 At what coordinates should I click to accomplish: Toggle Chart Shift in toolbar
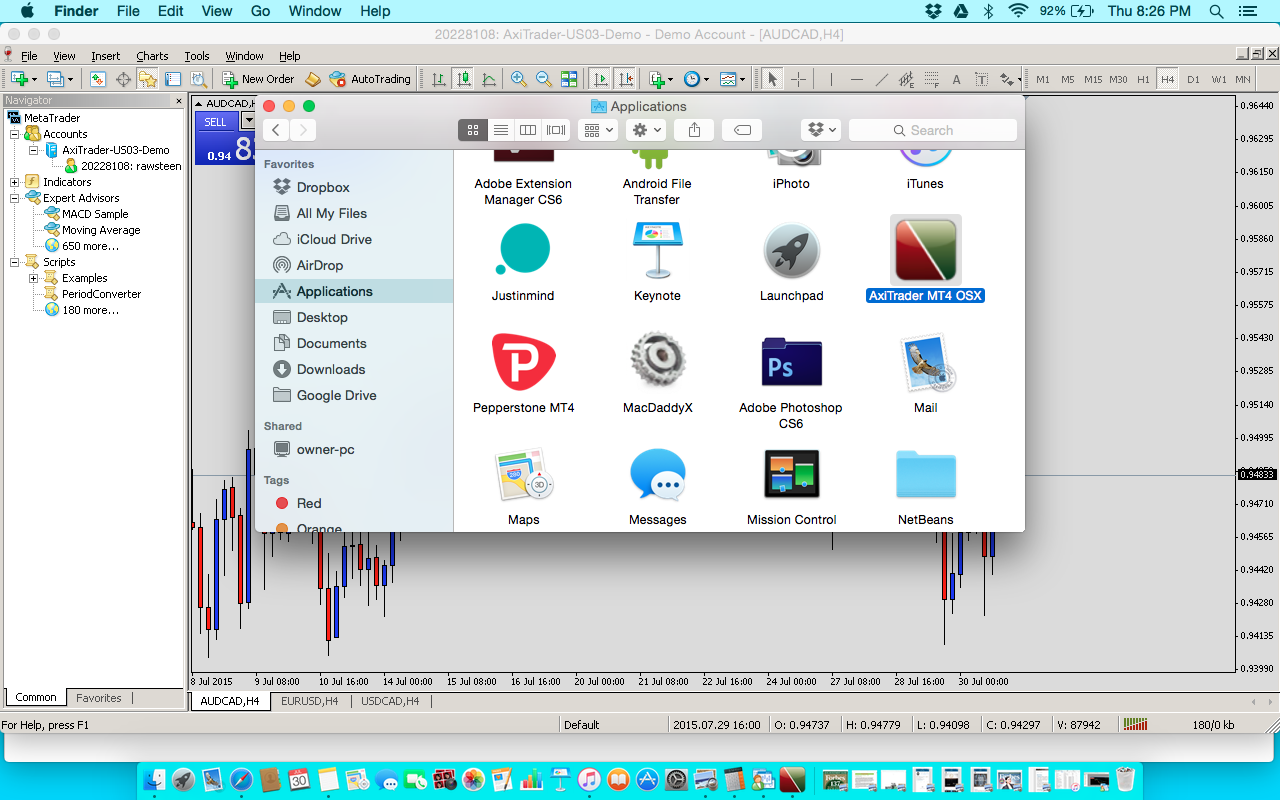coord(625,79)
